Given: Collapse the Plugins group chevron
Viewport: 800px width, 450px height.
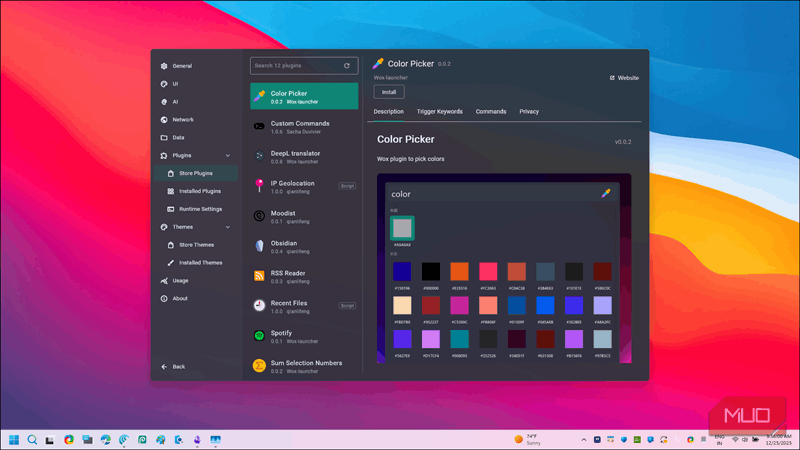Looking at the screenshot, I should [x=228, y=156].
